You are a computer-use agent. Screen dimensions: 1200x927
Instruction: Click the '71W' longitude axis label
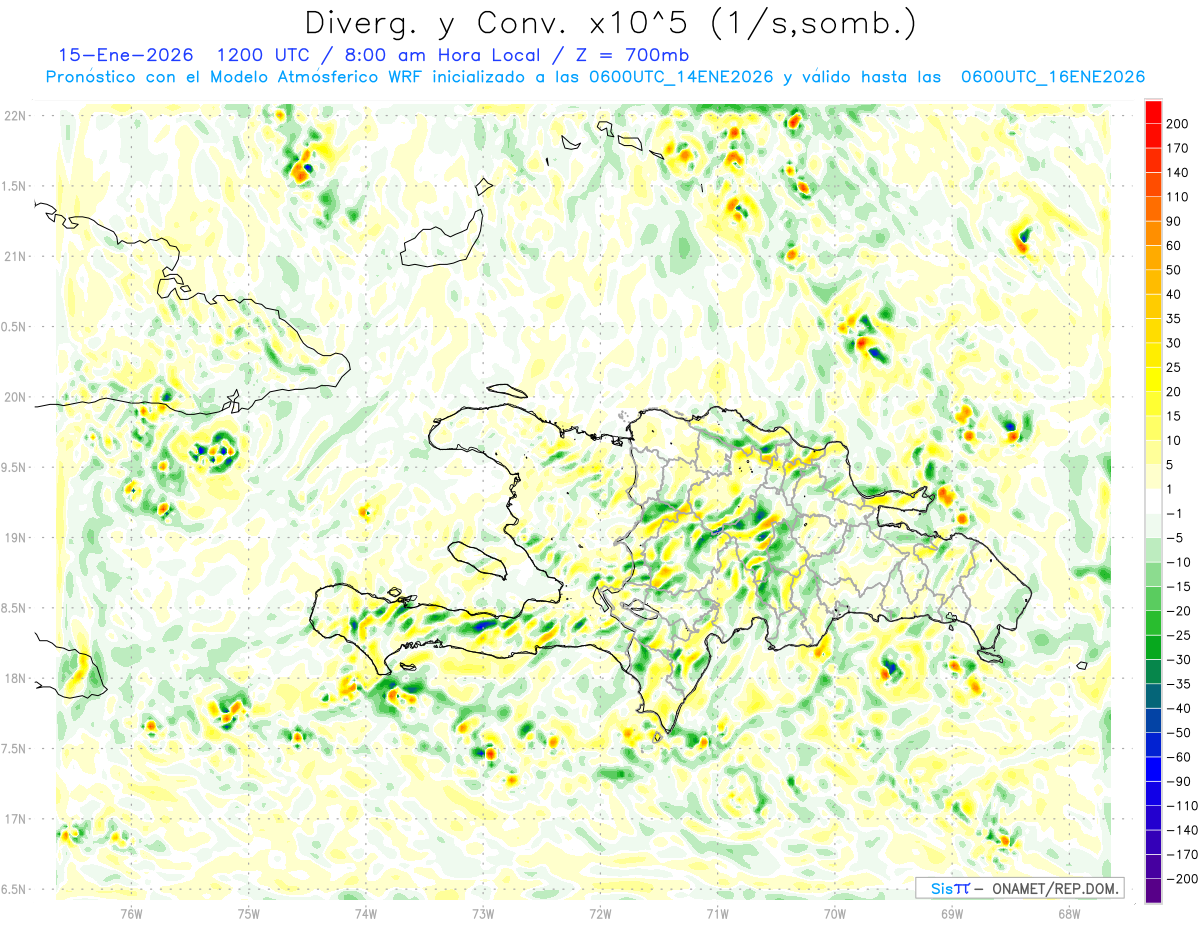(717, 913)
